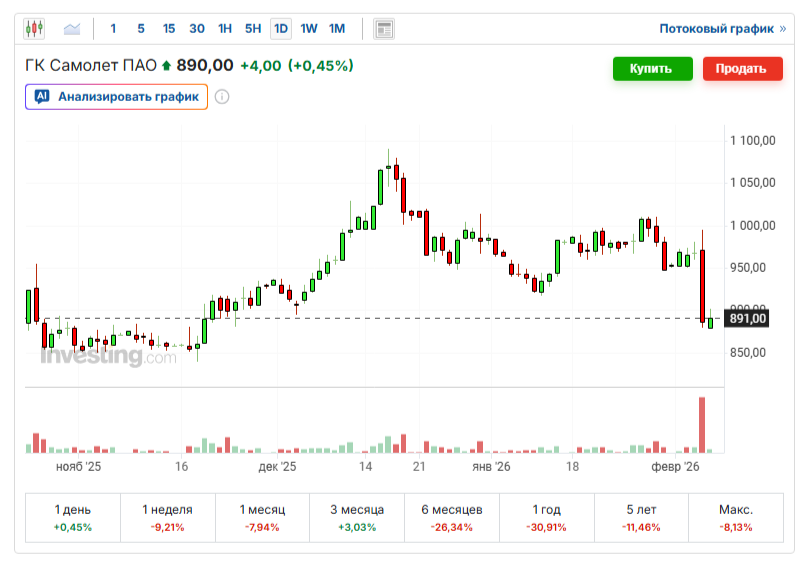Switch to the 1W timeframe
Image resolution: width=804 pixels, height=564 pixels.
tap(309, 29)
